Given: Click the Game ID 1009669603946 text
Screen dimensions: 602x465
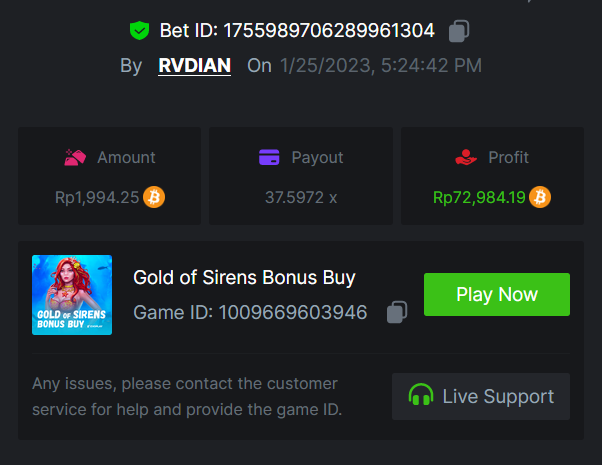Looking at the screenshot, I should click(x=250, y=313).
